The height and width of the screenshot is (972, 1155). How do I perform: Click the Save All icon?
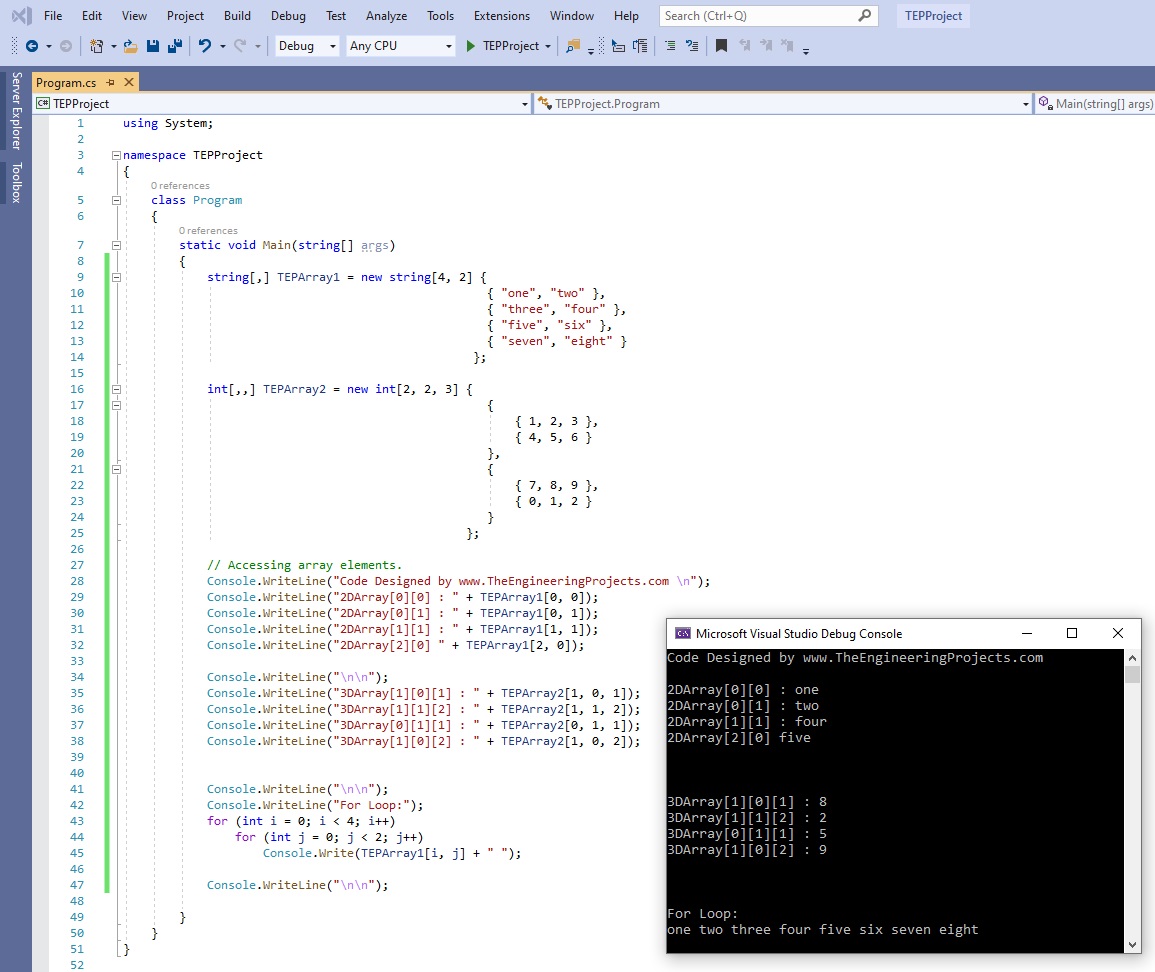click(x=174, y=46)
